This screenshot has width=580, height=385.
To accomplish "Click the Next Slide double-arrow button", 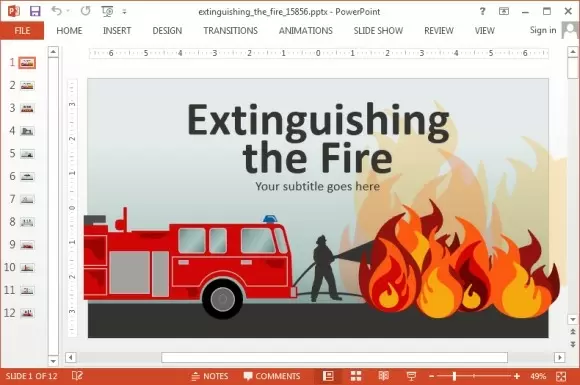I will (x=573, y=344).
